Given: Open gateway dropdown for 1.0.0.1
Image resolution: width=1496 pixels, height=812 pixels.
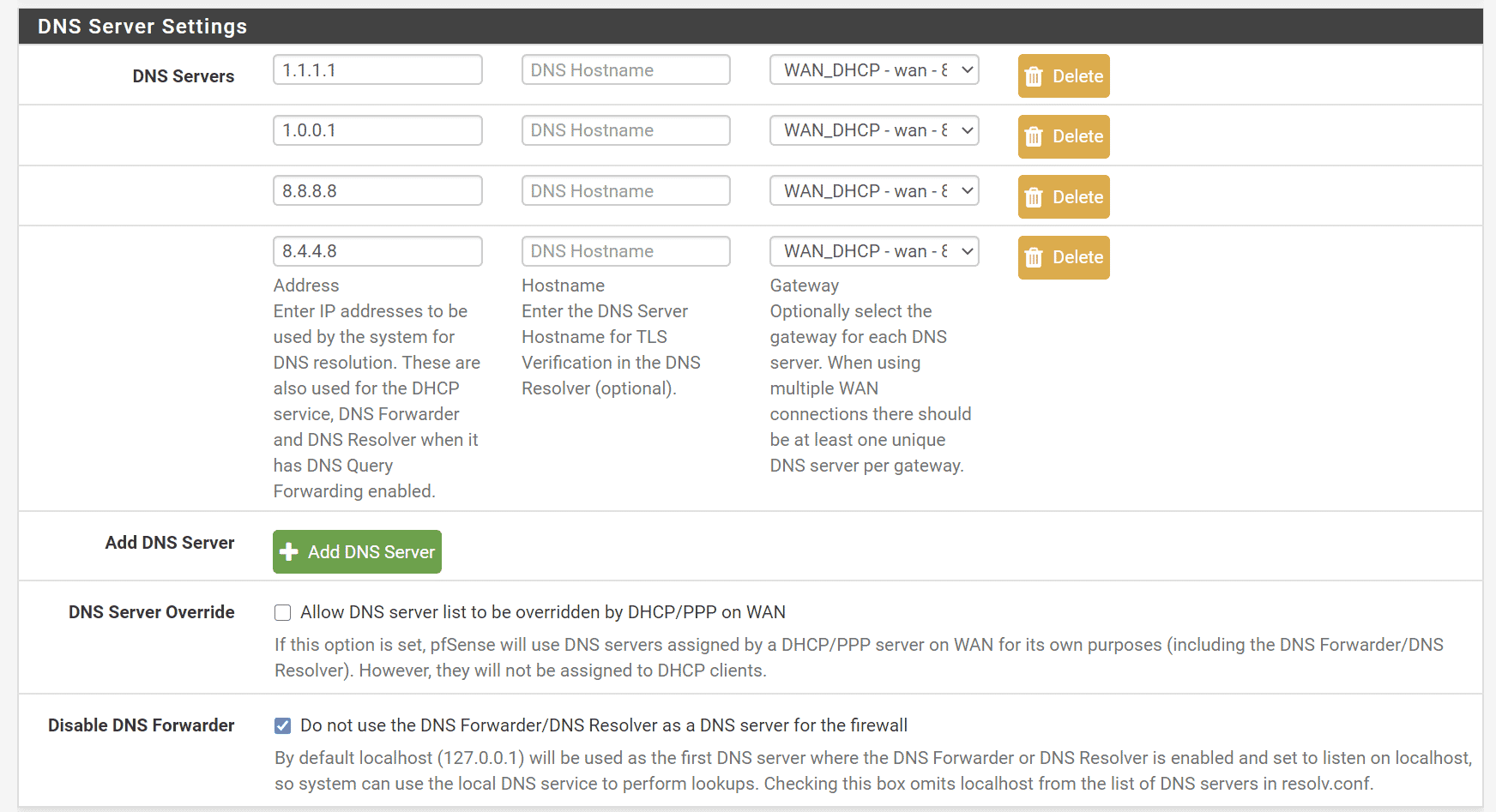Looking at the screenshot, I should [873, 130].
